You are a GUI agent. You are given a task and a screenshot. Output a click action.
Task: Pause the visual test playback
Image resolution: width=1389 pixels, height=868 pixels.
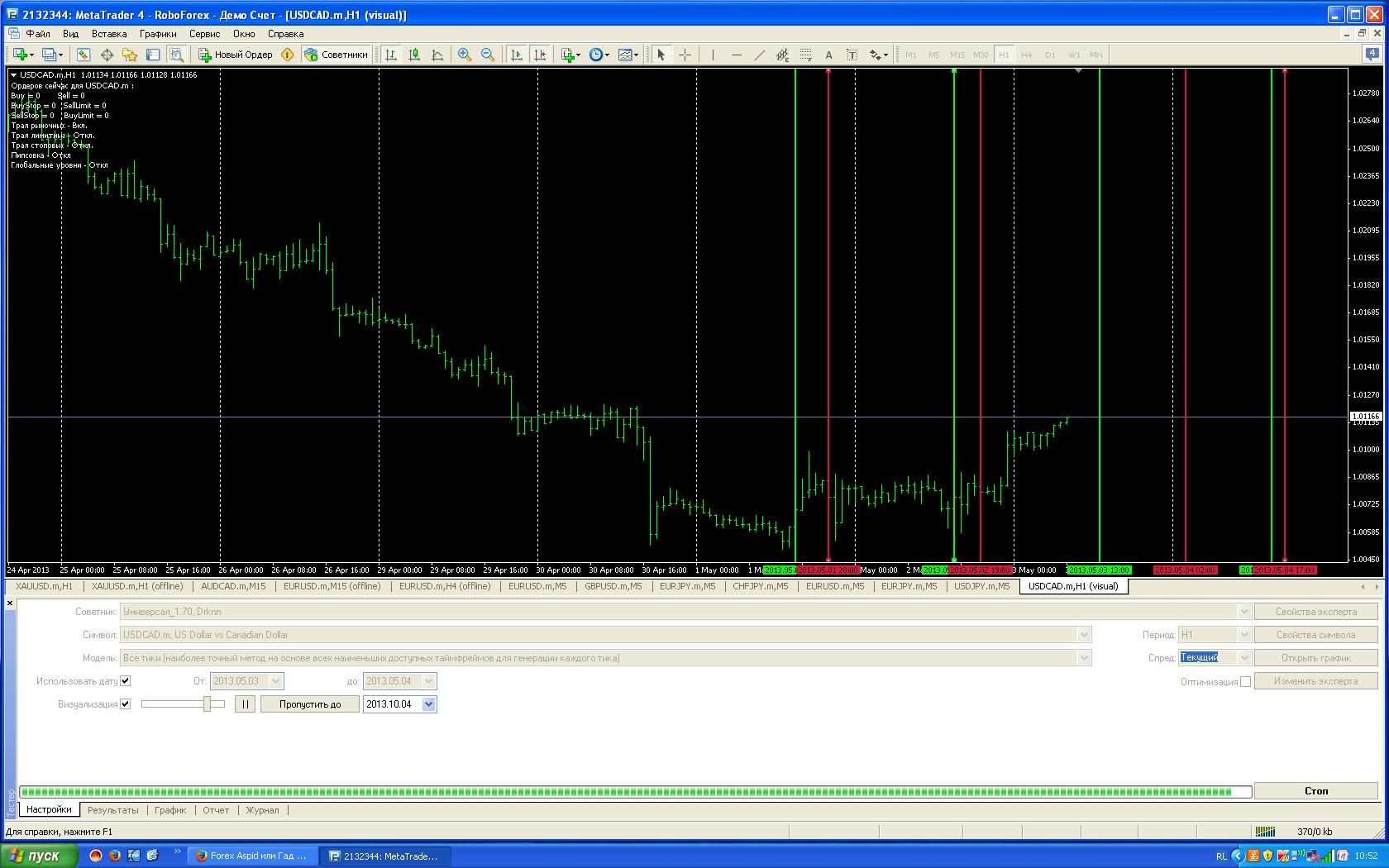[245, 704]
